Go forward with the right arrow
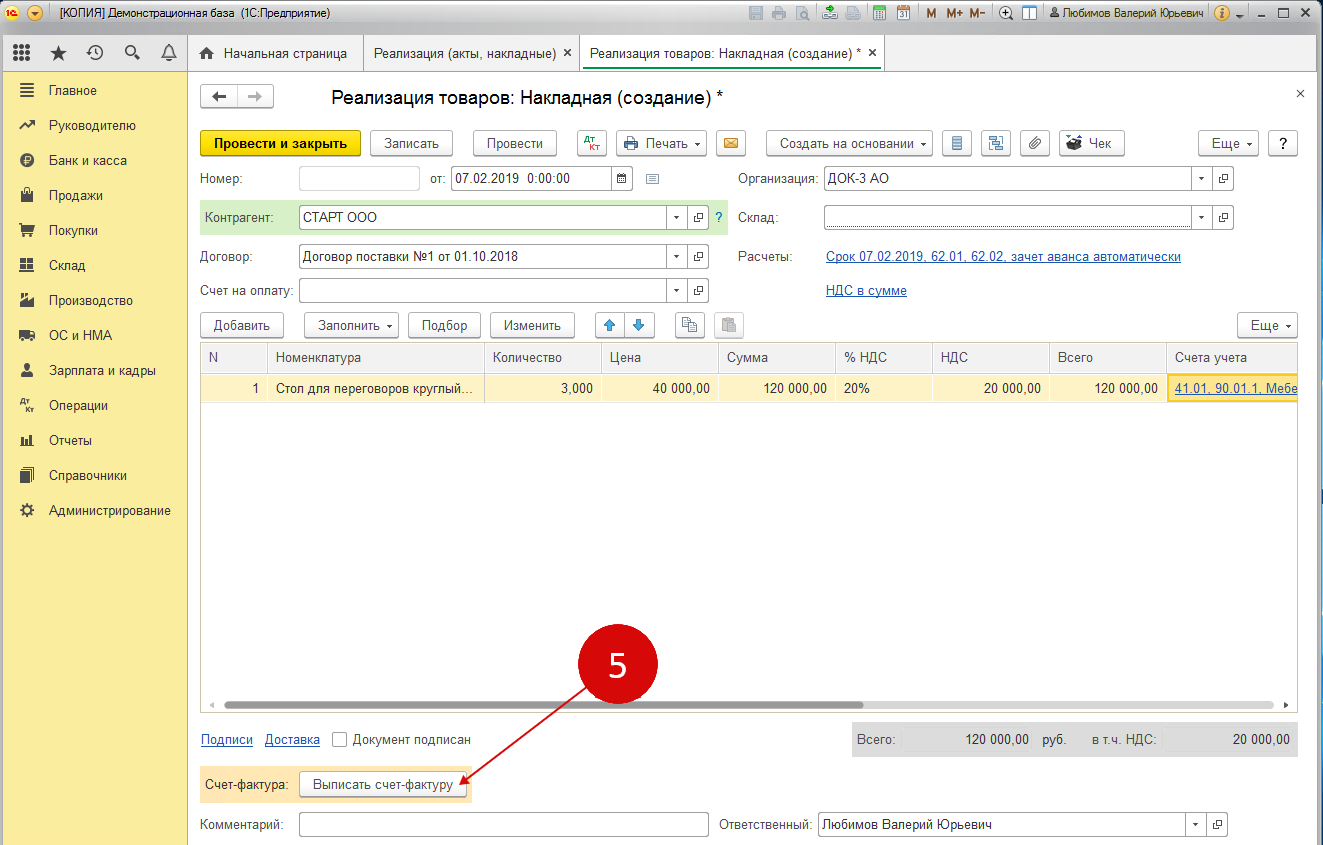 [255, 96]
